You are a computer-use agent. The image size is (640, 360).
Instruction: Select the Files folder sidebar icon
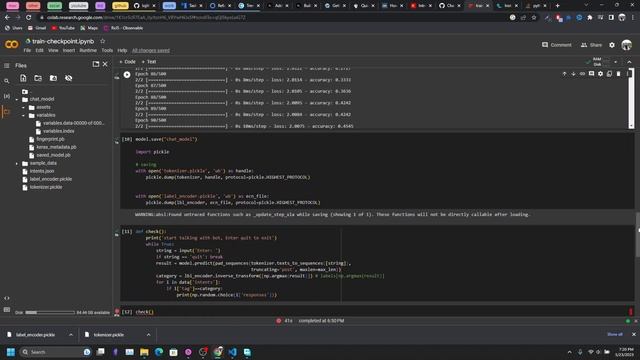(x=7, y=111)
